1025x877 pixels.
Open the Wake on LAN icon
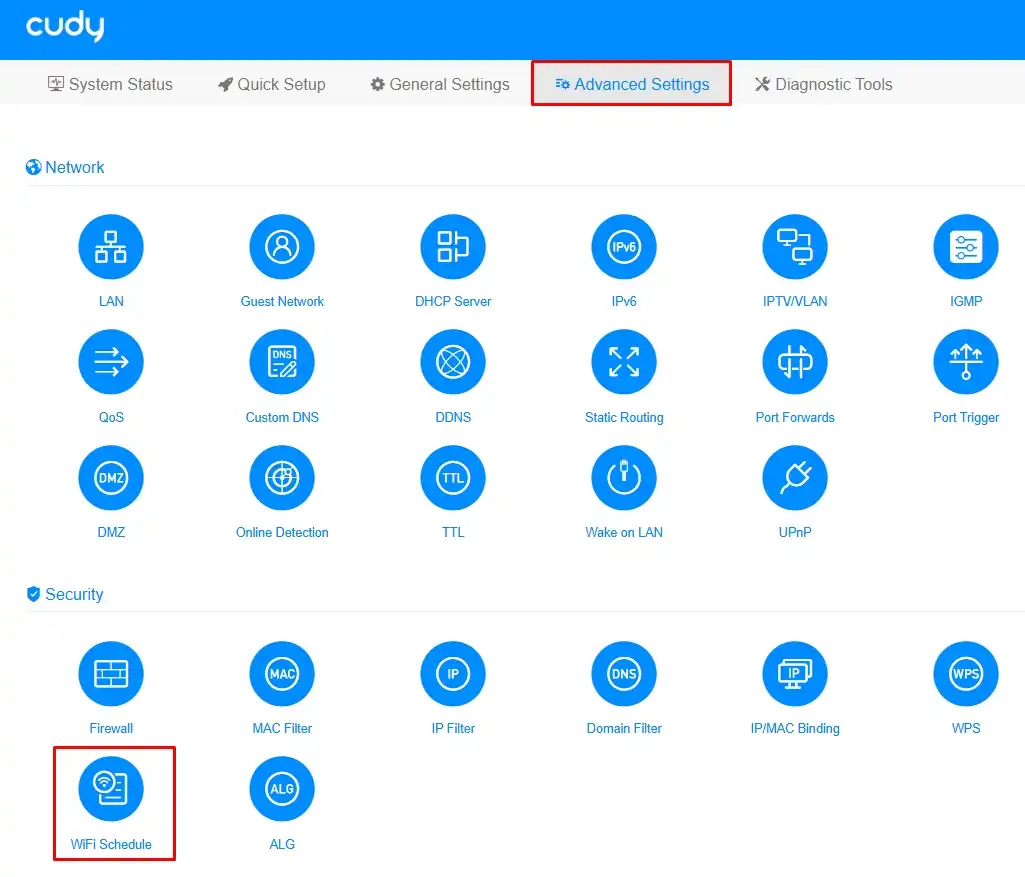coord(624,478)
